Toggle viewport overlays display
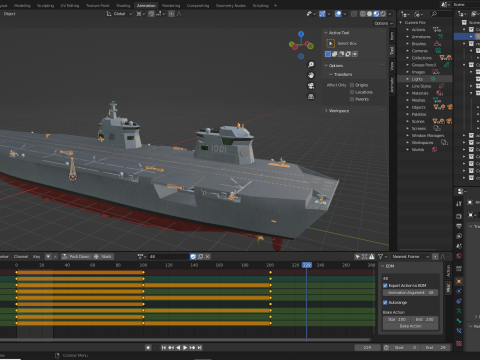The width and height of the screenshot is (480, 360). (338, 14)
